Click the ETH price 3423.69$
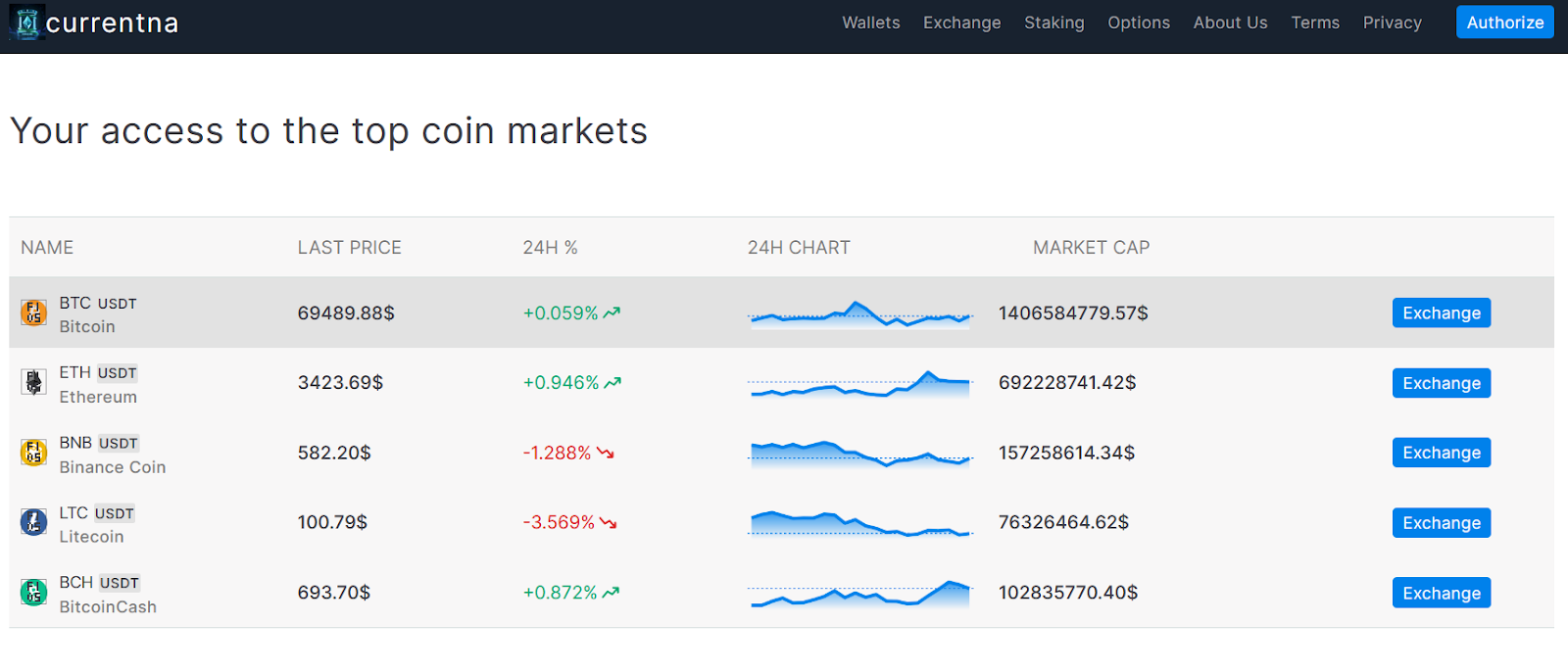Image resolution: width=1568 pixels, height=672 pixels. click(x=340, y=383)
